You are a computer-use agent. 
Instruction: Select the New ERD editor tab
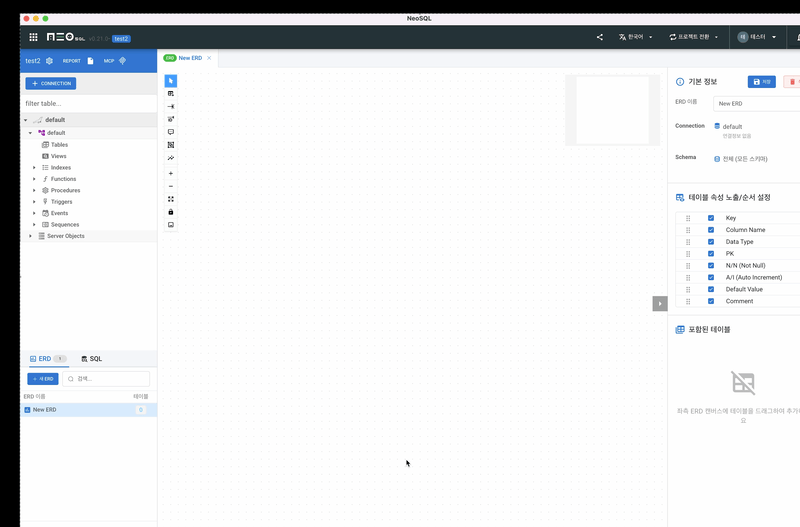(188, 58)
